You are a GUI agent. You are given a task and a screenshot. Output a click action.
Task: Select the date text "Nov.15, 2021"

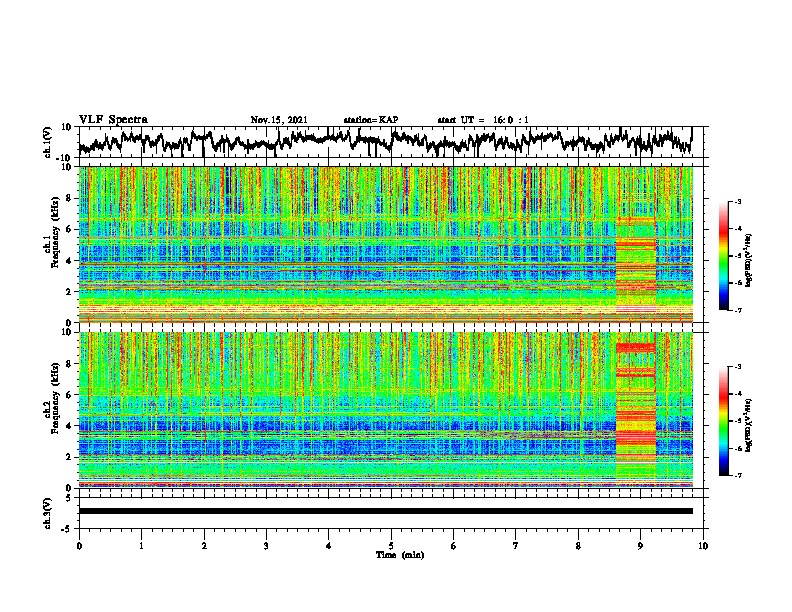279,120
